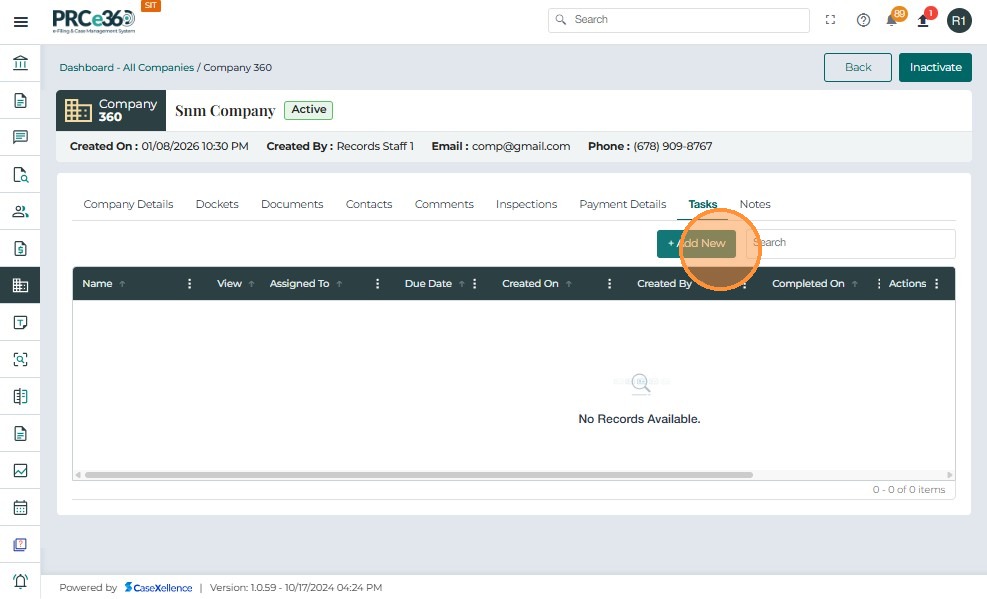Screen dimensions: 987x599
Task: Sort by Completed On column header
Action: click(x=808, y=284)
